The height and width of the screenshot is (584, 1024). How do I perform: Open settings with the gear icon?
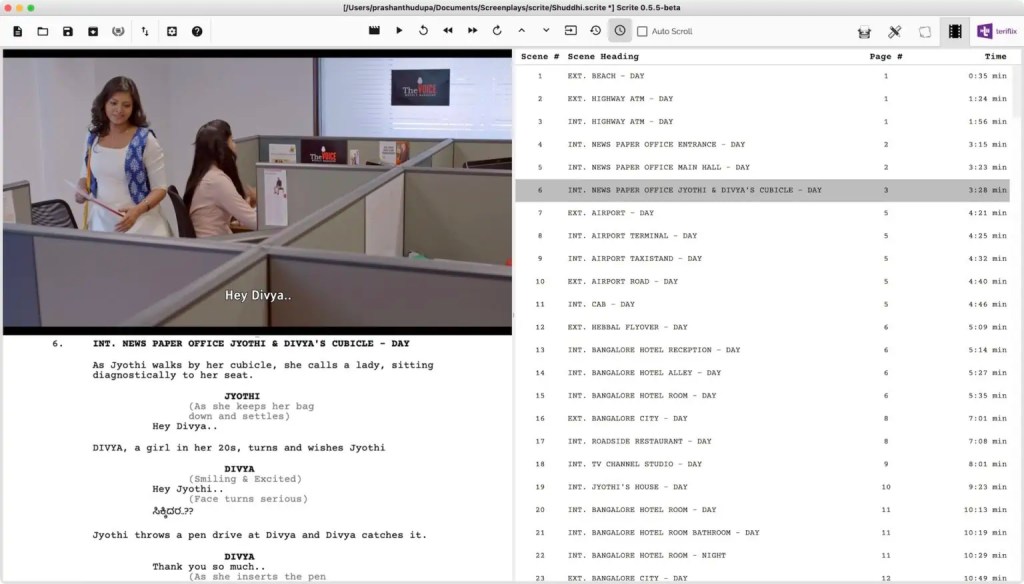pyautogui.click(x=171, y=31)
